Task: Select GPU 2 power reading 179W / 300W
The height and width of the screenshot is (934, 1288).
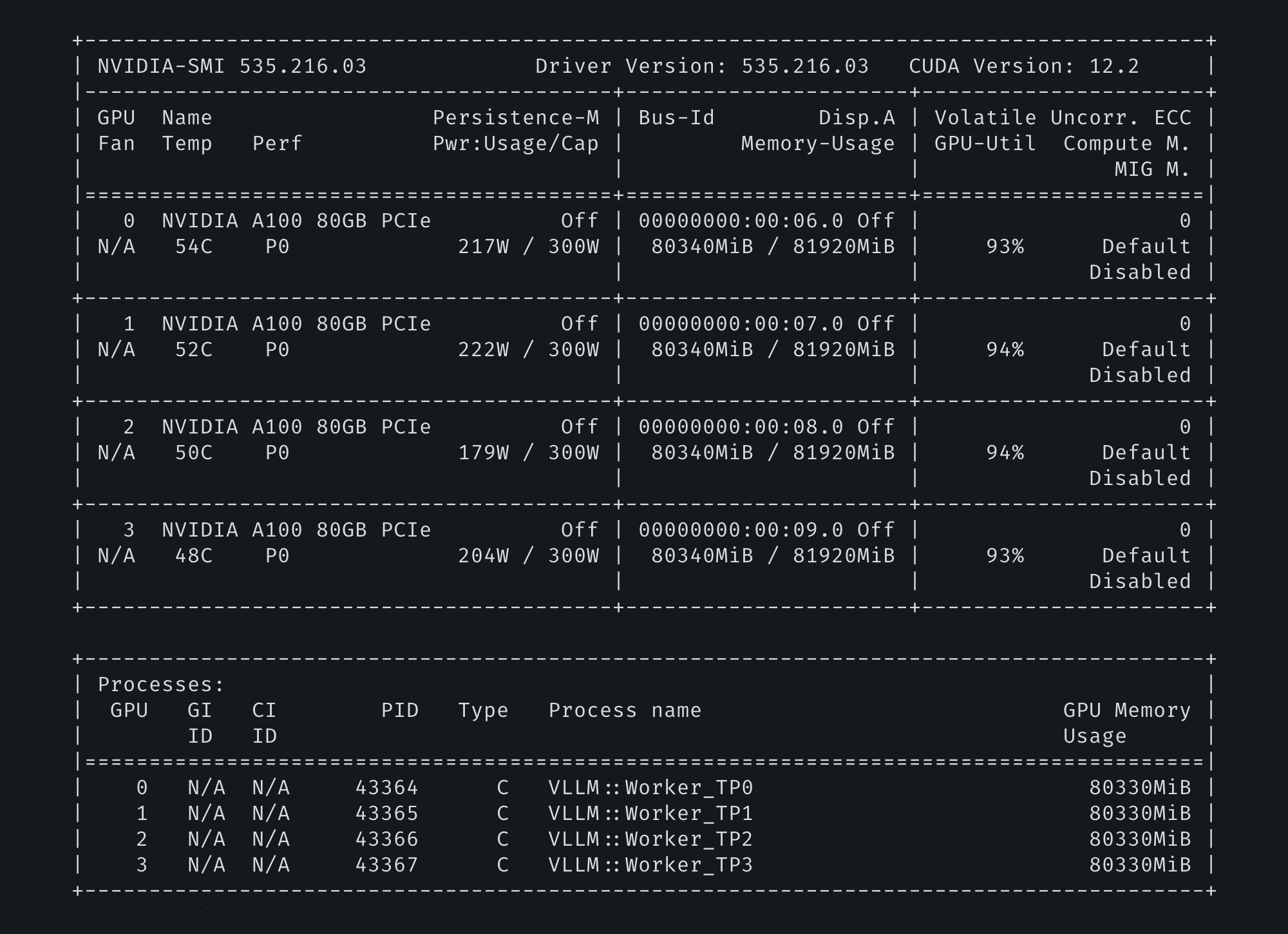Action: (528, 453)
